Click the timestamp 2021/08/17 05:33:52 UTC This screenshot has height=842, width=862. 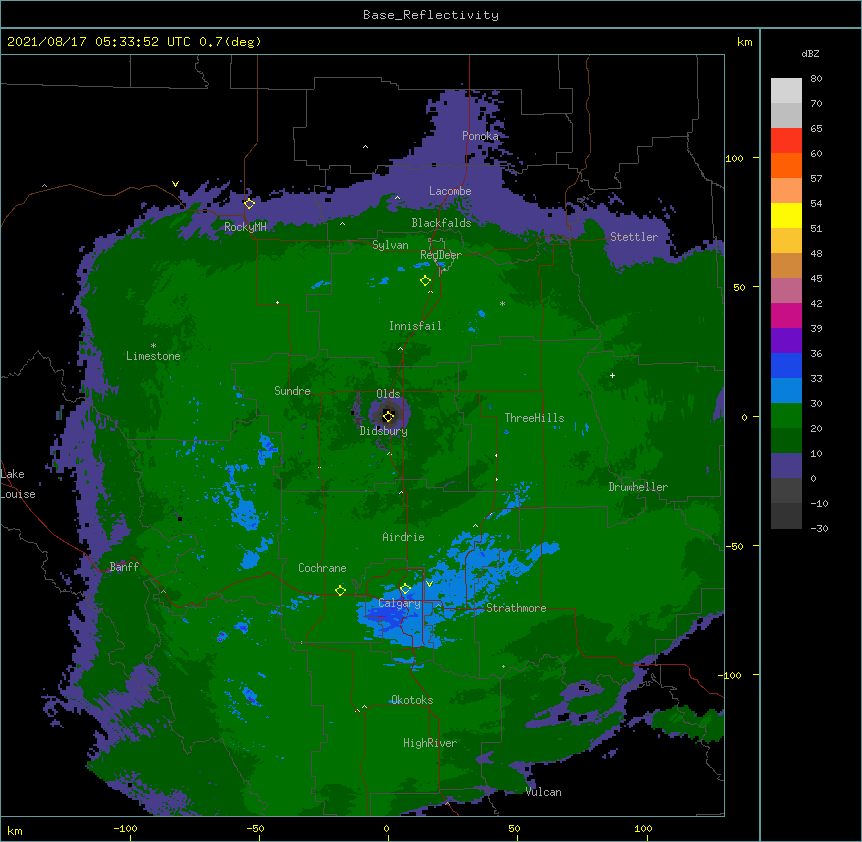coord(99,42)
